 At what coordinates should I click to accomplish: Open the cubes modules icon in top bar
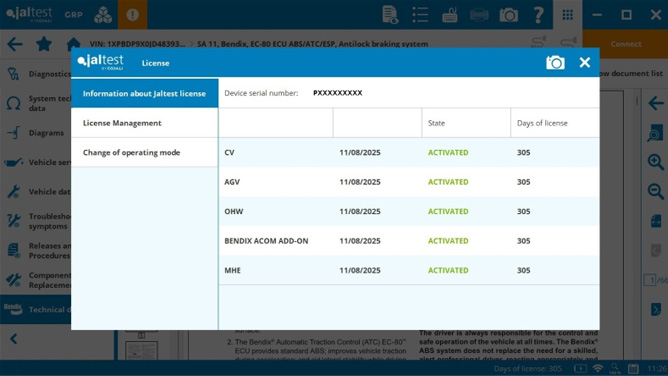click(103, 14)
